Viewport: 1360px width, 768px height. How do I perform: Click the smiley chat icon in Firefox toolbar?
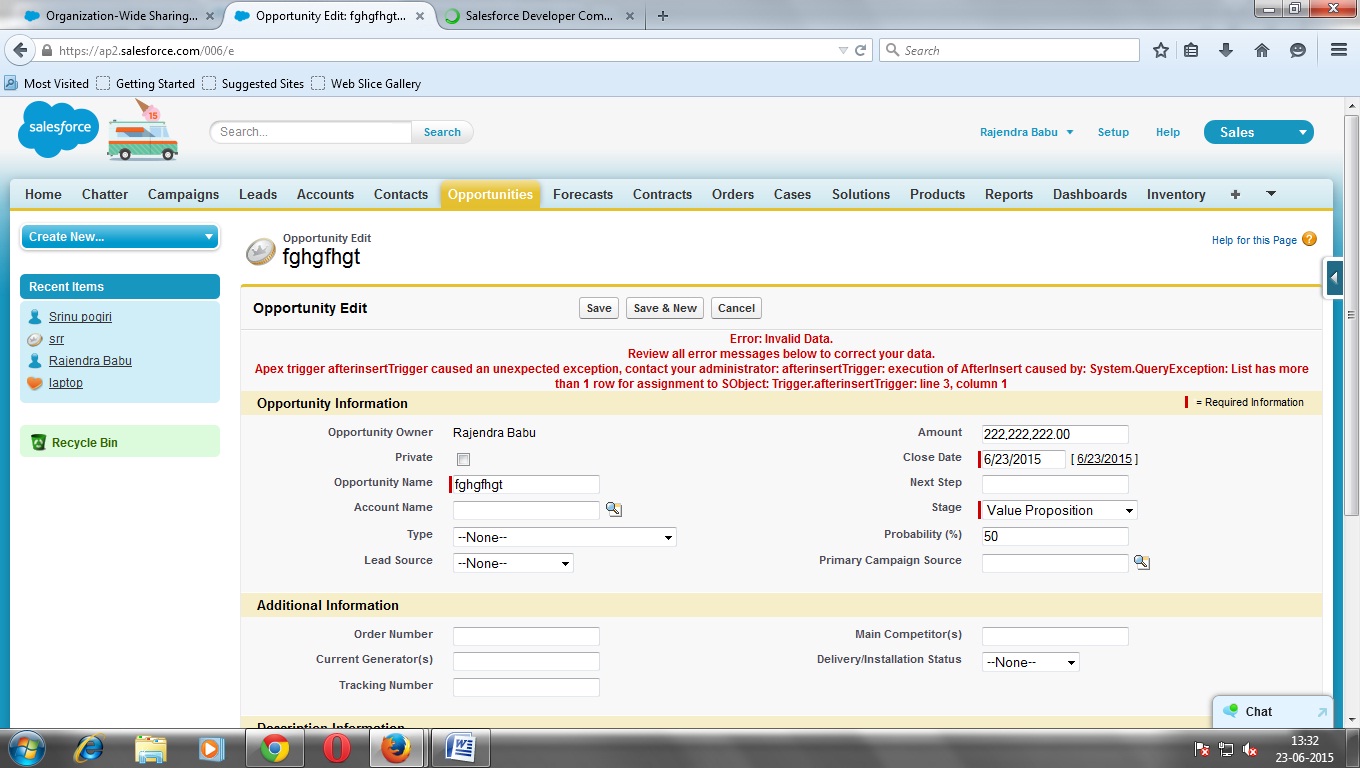1298,50
